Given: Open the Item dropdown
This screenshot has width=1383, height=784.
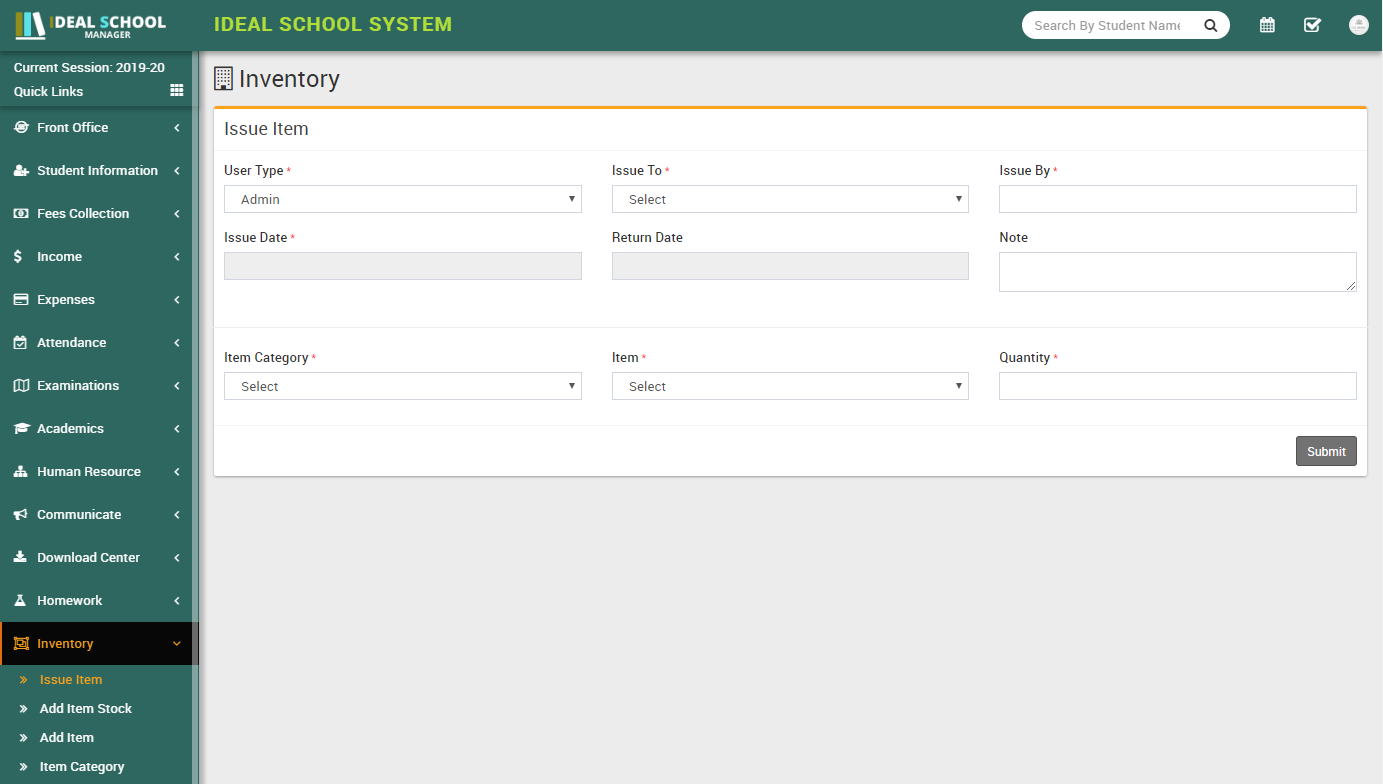Looking at the screenshot, I should tap(790, 386).
